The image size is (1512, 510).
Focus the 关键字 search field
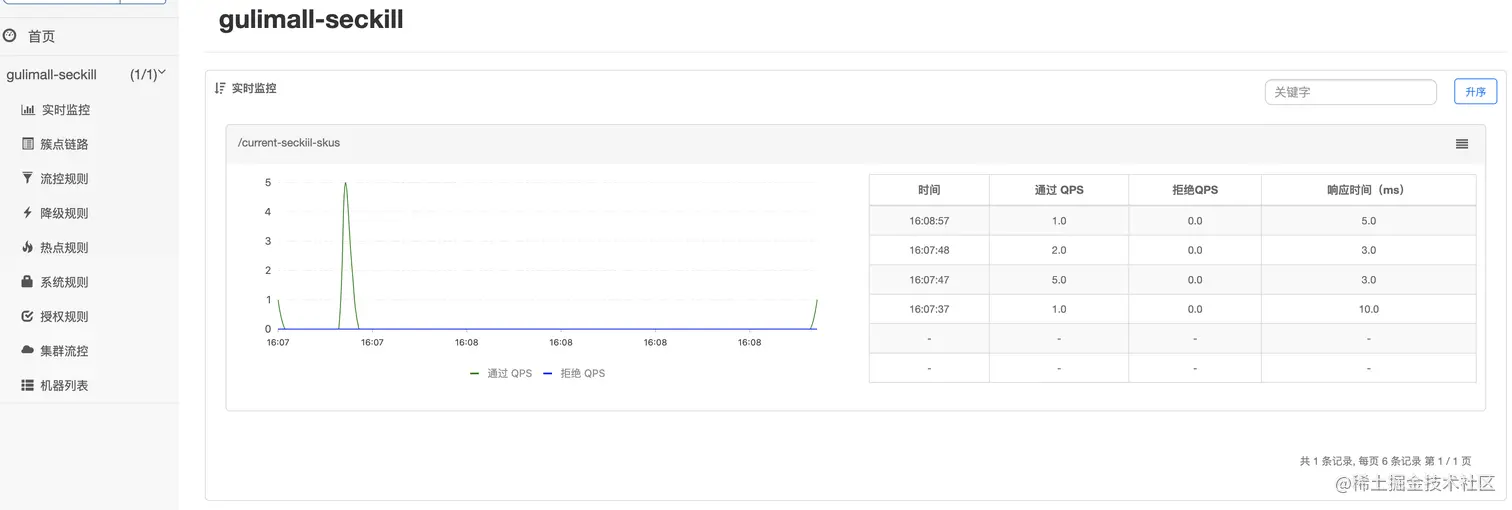pos(1350,92)
